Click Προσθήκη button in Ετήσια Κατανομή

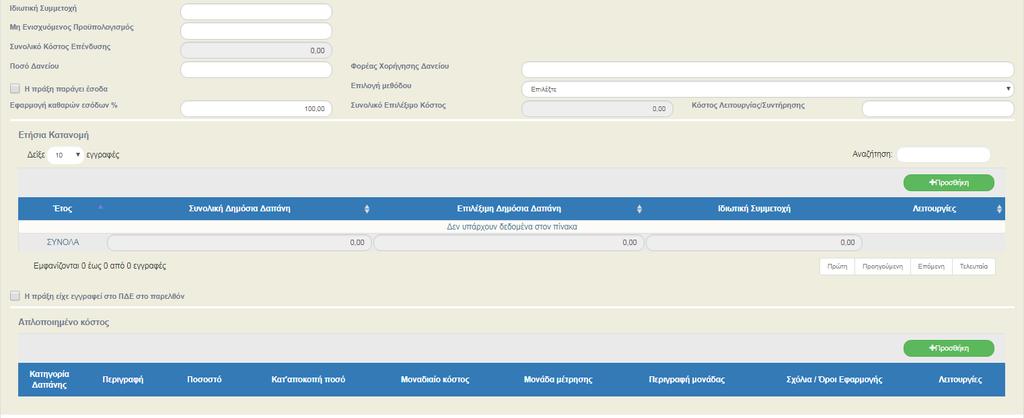[x=949, y=183]
